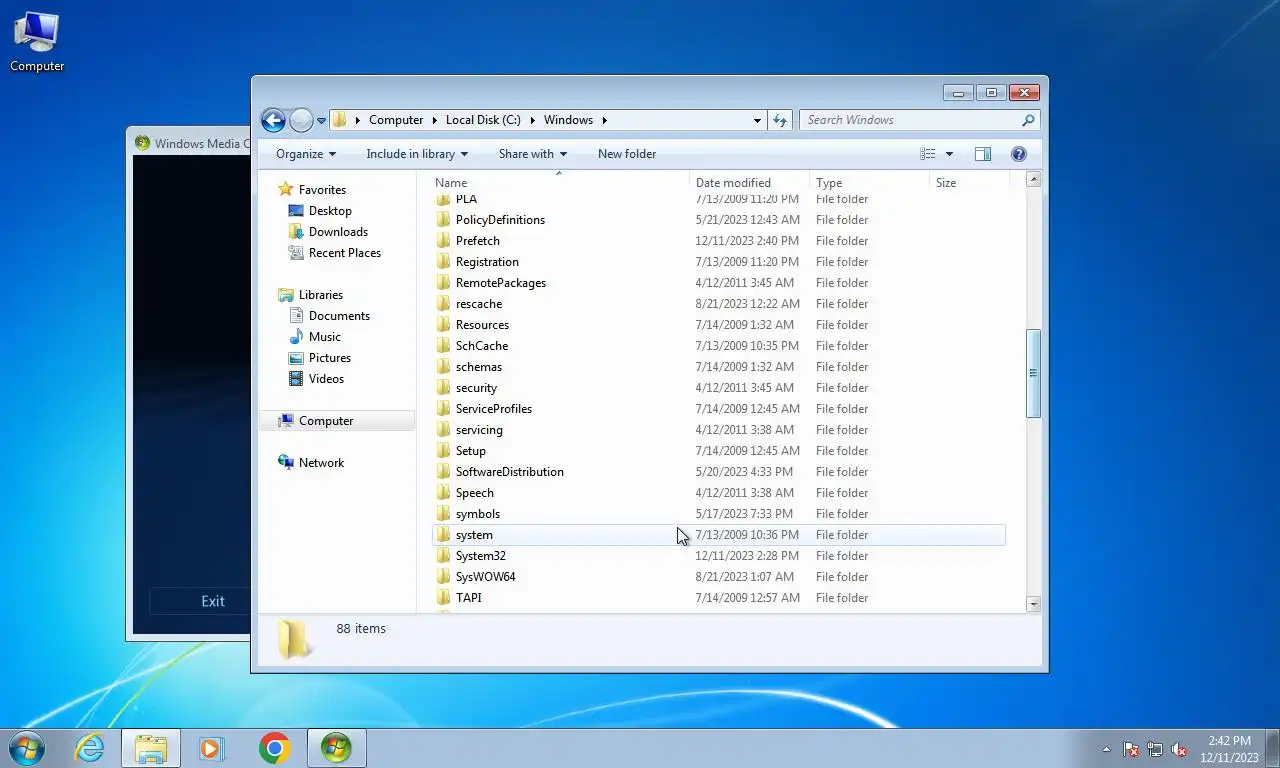
Task: Open Include in library menu
Action: pos(417,154)
